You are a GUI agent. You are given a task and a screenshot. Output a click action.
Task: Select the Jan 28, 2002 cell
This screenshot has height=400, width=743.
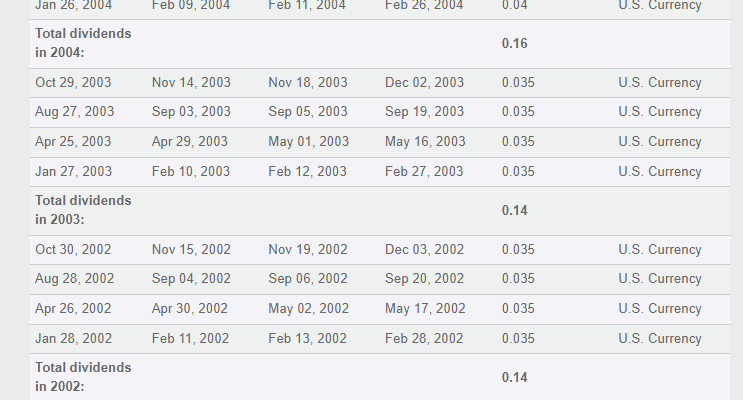pos(73,338)
